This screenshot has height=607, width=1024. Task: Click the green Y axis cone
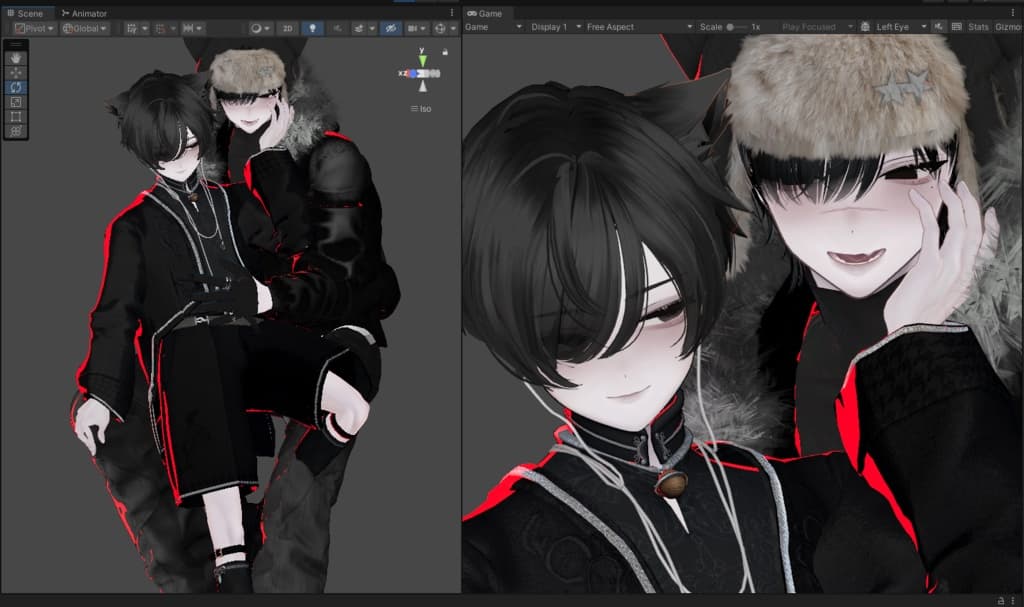(423, 61)
